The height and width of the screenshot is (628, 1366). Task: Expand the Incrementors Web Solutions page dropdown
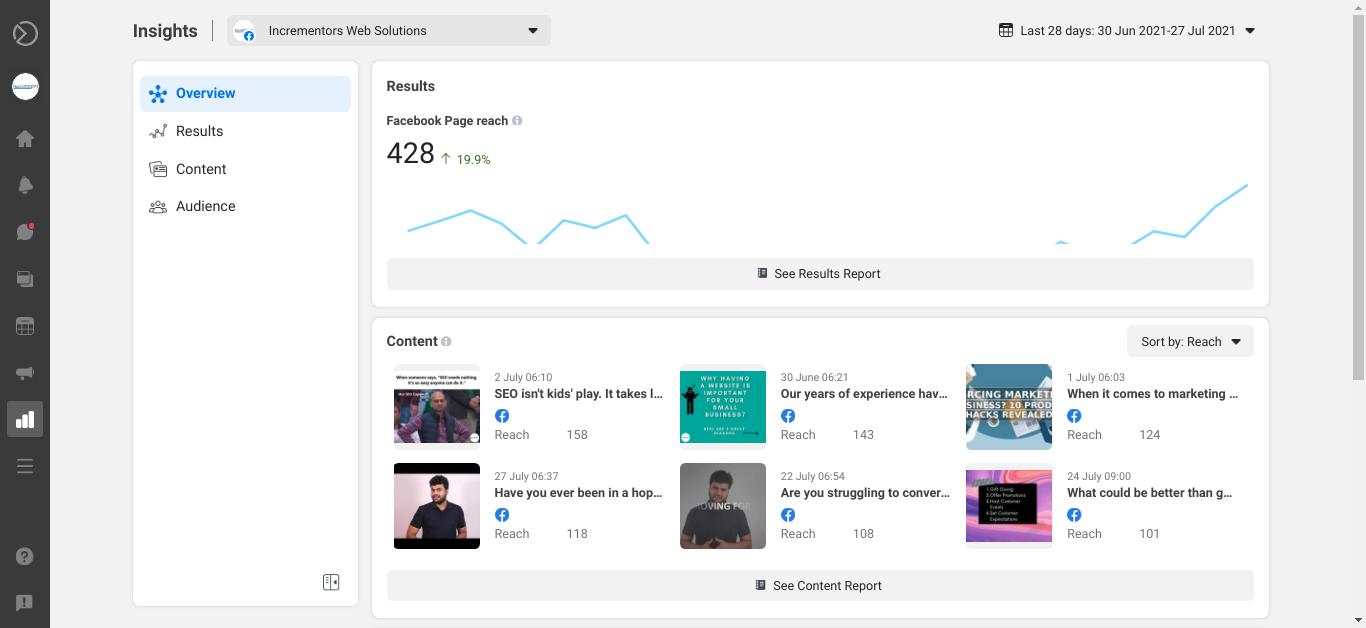click(389, 31)
